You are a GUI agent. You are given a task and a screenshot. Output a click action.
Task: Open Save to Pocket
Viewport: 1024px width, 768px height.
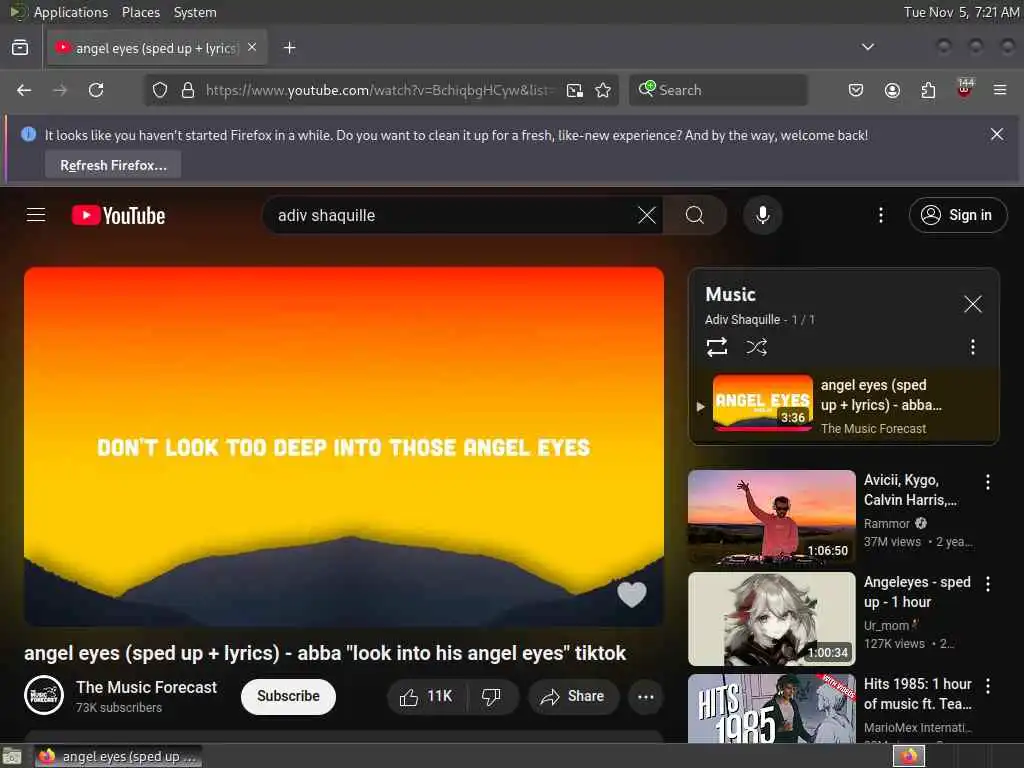coord(856,90)
